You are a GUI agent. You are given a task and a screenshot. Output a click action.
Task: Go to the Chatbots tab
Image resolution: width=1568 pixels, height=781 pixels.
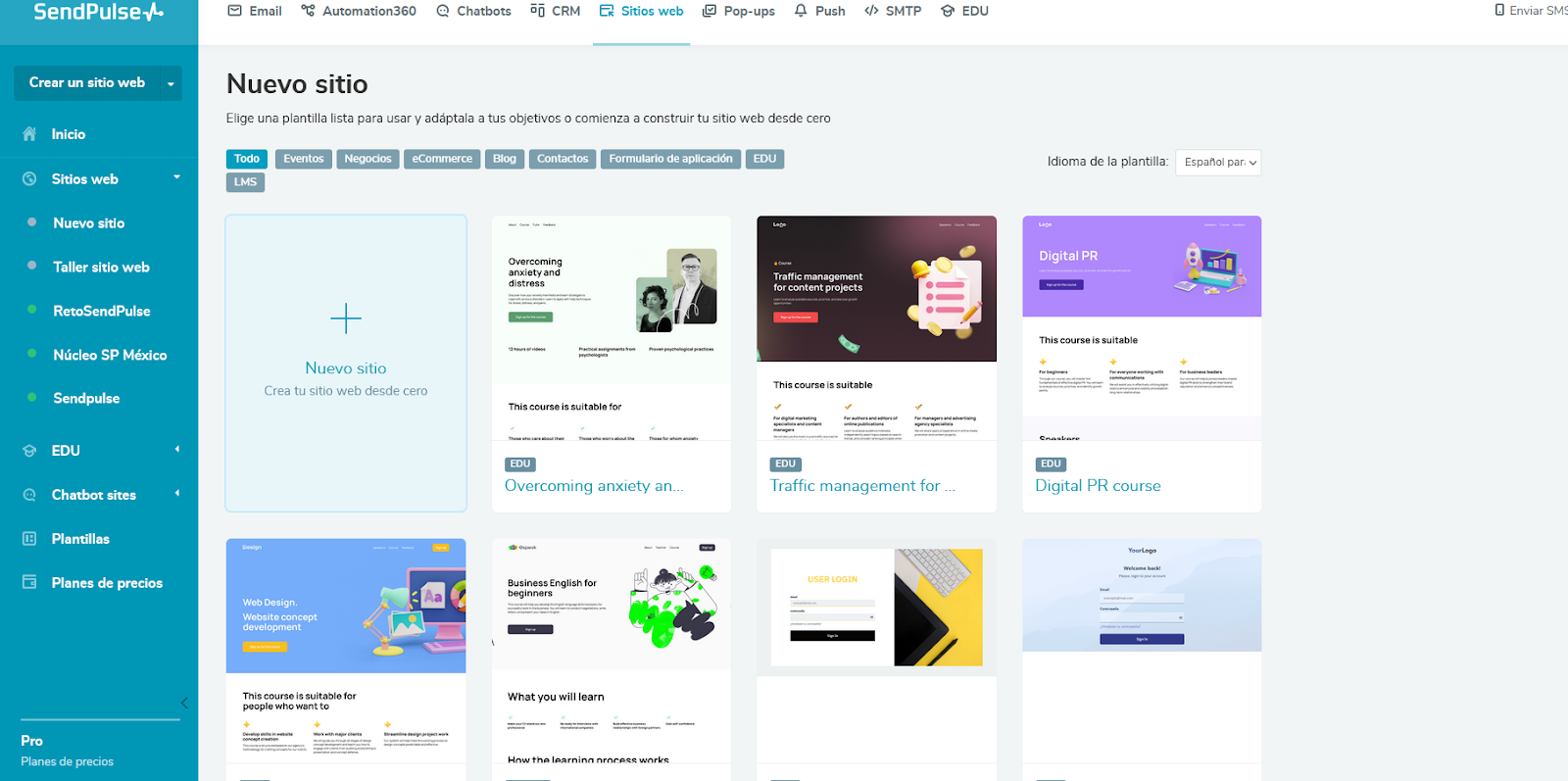pyautogui.click(x=474, y=11)
